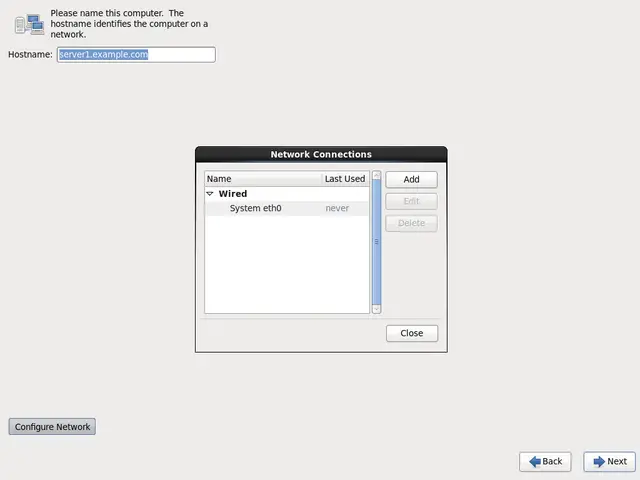This screenshot has width=640, height=480.
Task: Click the Delete connection button
Action: point(411,223)
